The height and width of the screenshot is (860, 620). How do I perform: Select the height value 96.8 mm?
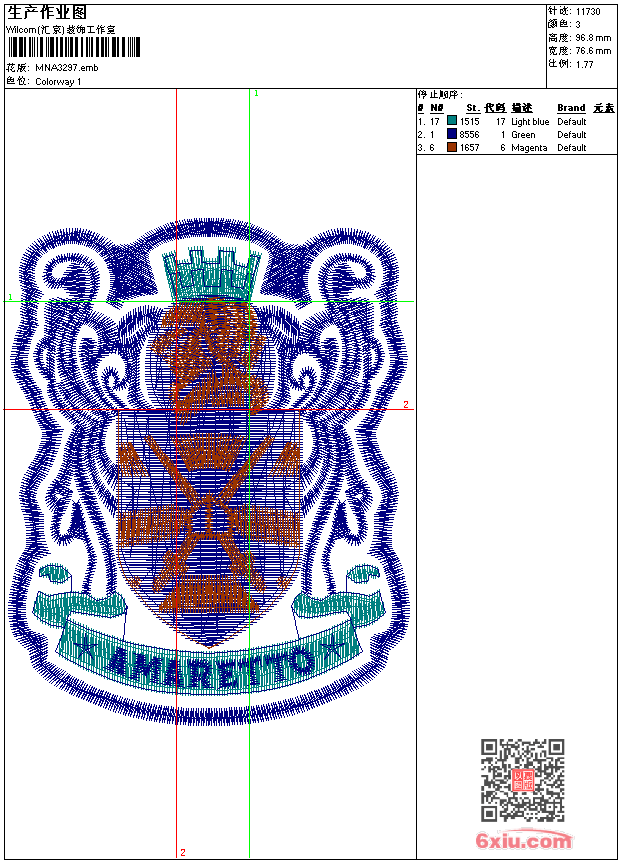coord(593,38)
